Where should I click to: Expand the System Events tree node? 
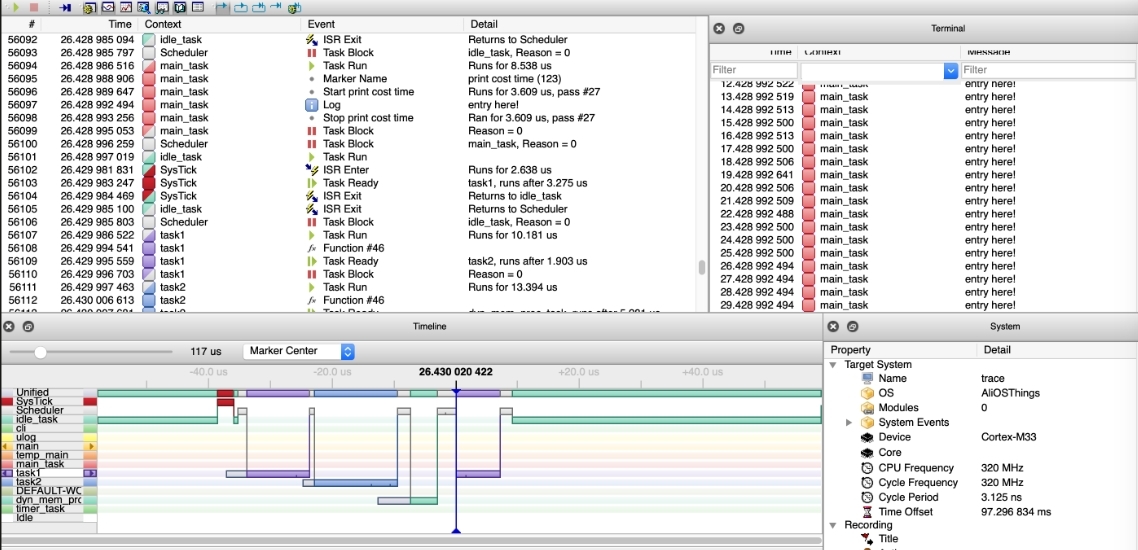click(849, 422)
